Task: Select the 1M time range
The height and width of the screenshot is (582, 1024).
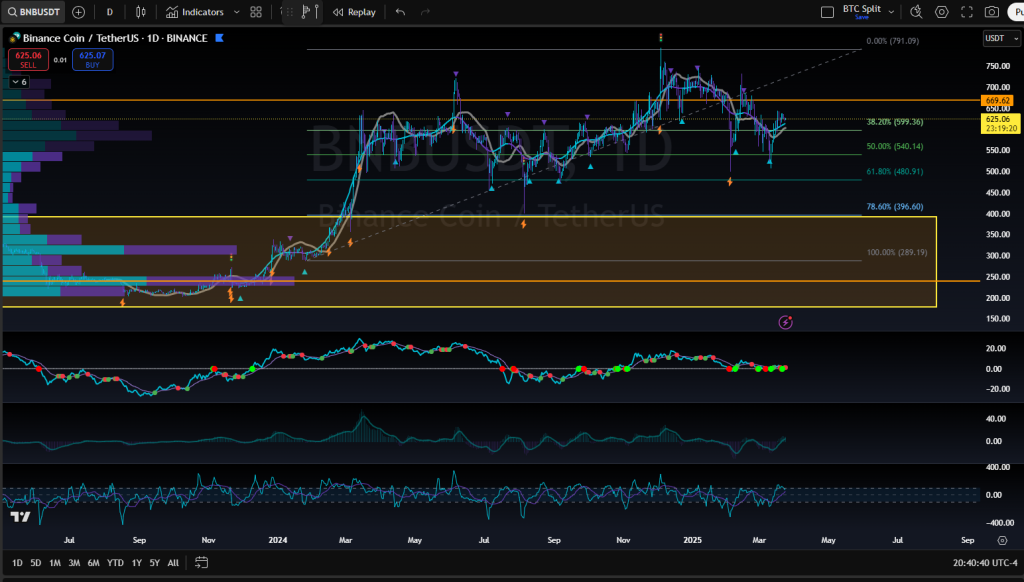Action: 55,562
